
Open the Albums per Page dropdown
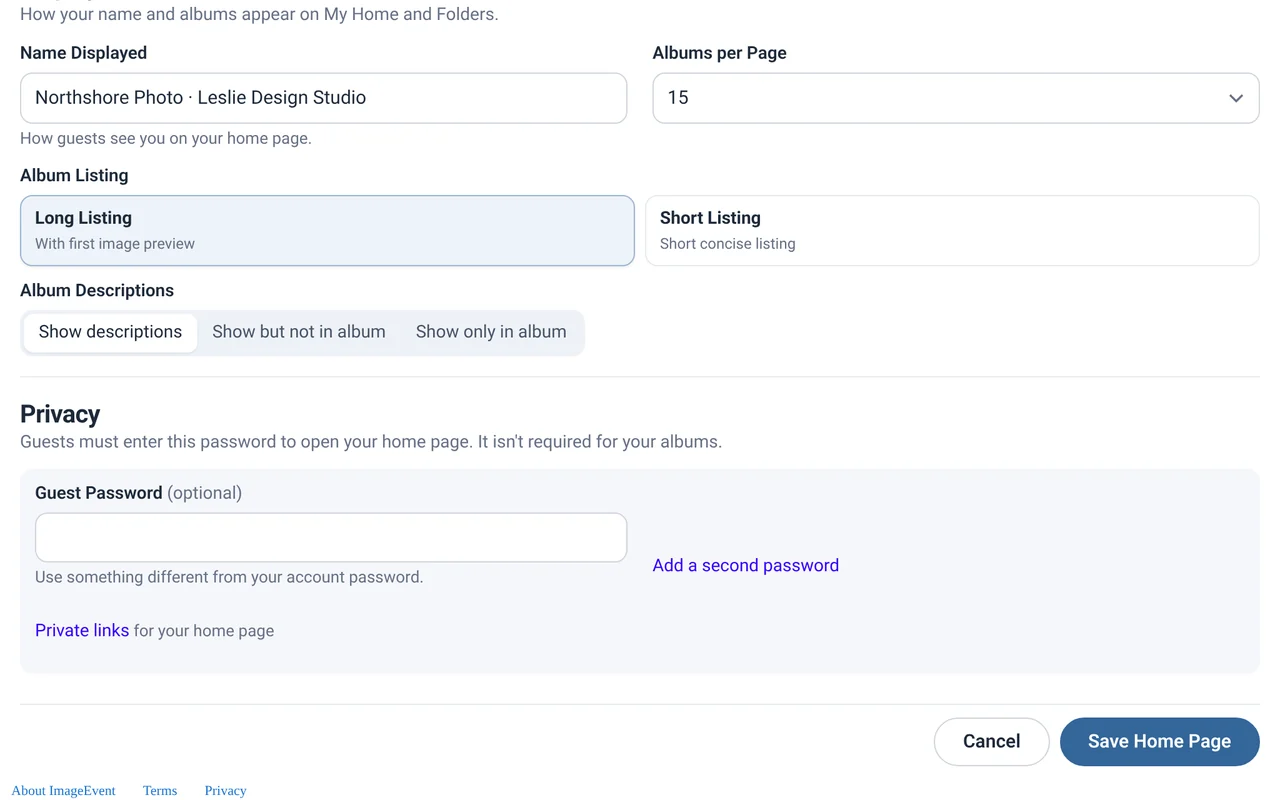click(x=955, y=98)
